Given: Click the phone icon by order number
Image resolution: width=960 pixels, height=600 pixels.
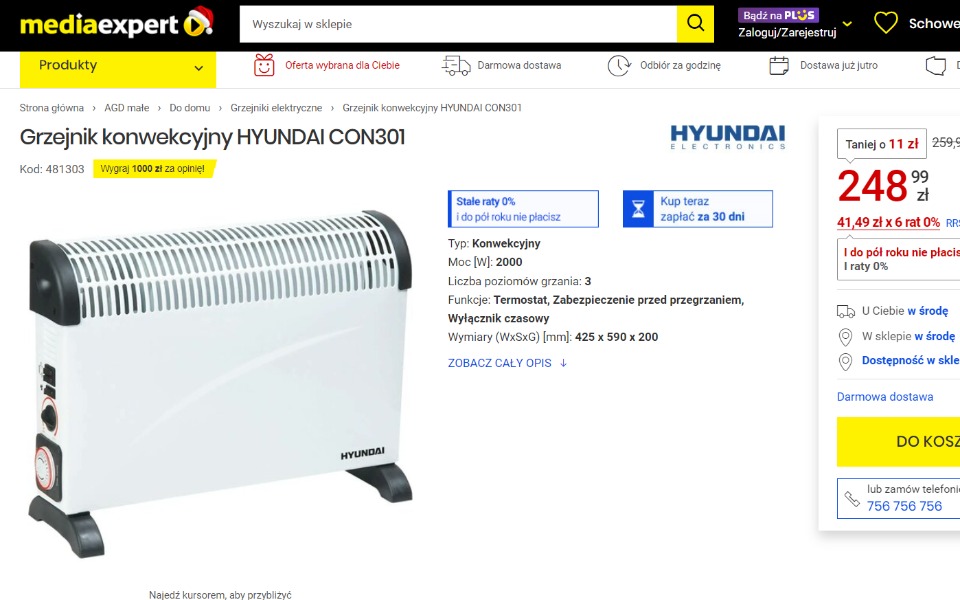Looking at the screenshot, I should click(x=852, y=498).
